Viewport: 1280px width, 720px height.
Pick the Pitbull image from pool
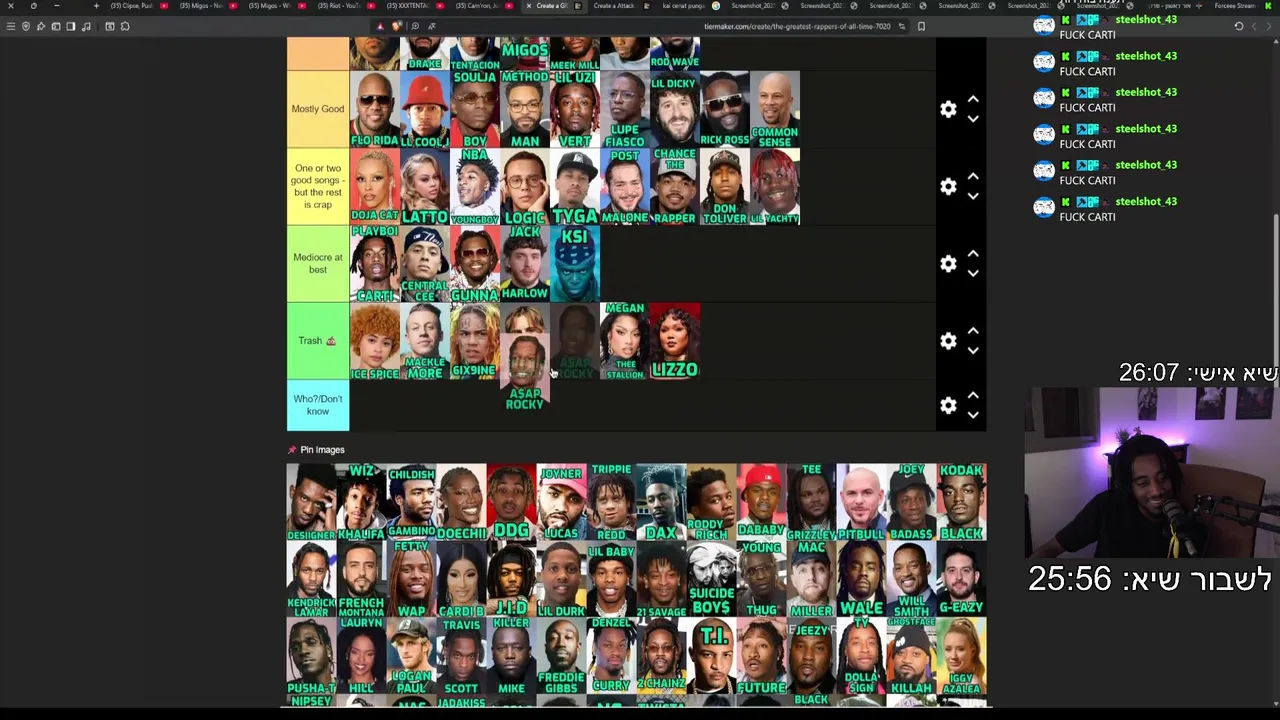coord(861,502)
